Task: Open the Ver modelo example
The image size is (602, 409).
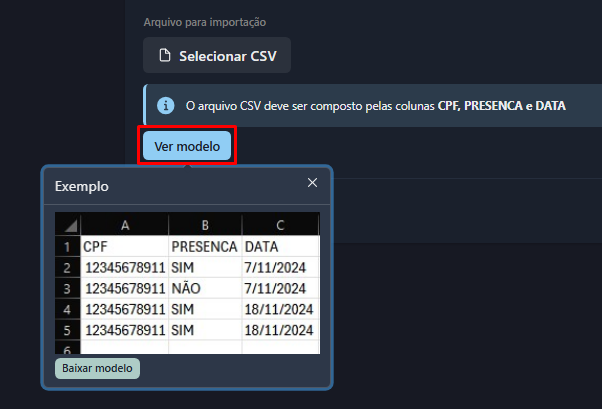Action: (x=187, y=146)
